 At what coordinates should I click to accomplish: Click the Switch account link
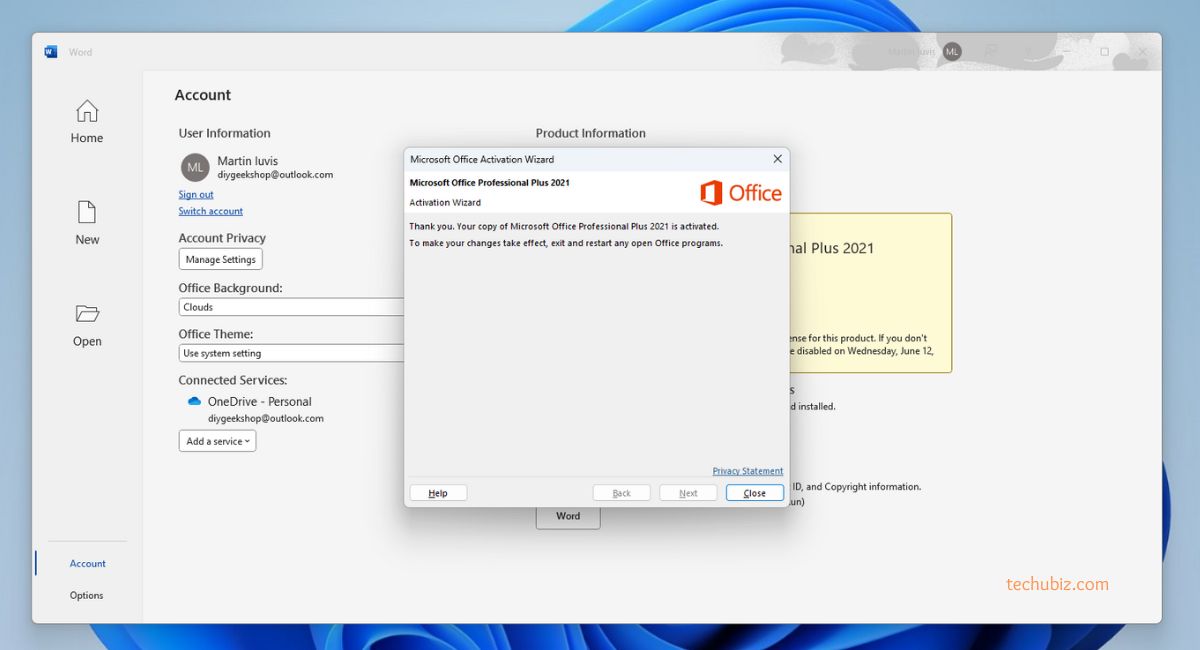tap(211, 211)
